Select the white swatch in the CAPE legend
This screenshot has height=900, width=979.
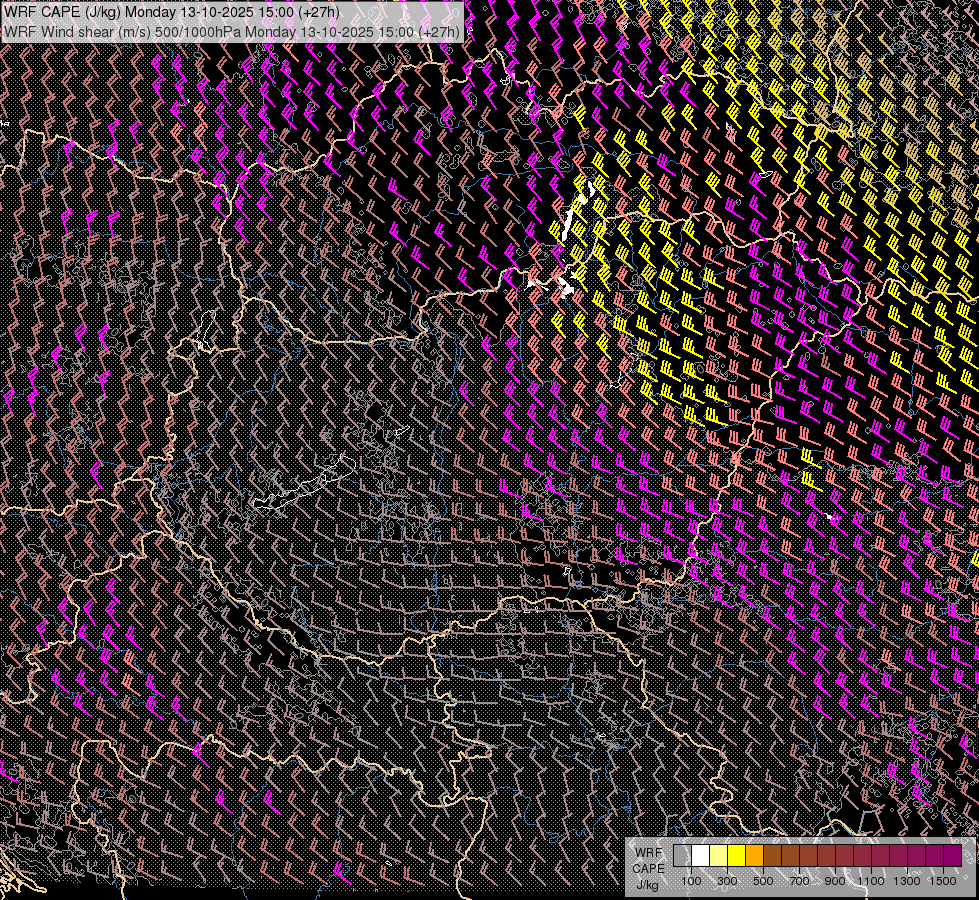tap(700, 856)
